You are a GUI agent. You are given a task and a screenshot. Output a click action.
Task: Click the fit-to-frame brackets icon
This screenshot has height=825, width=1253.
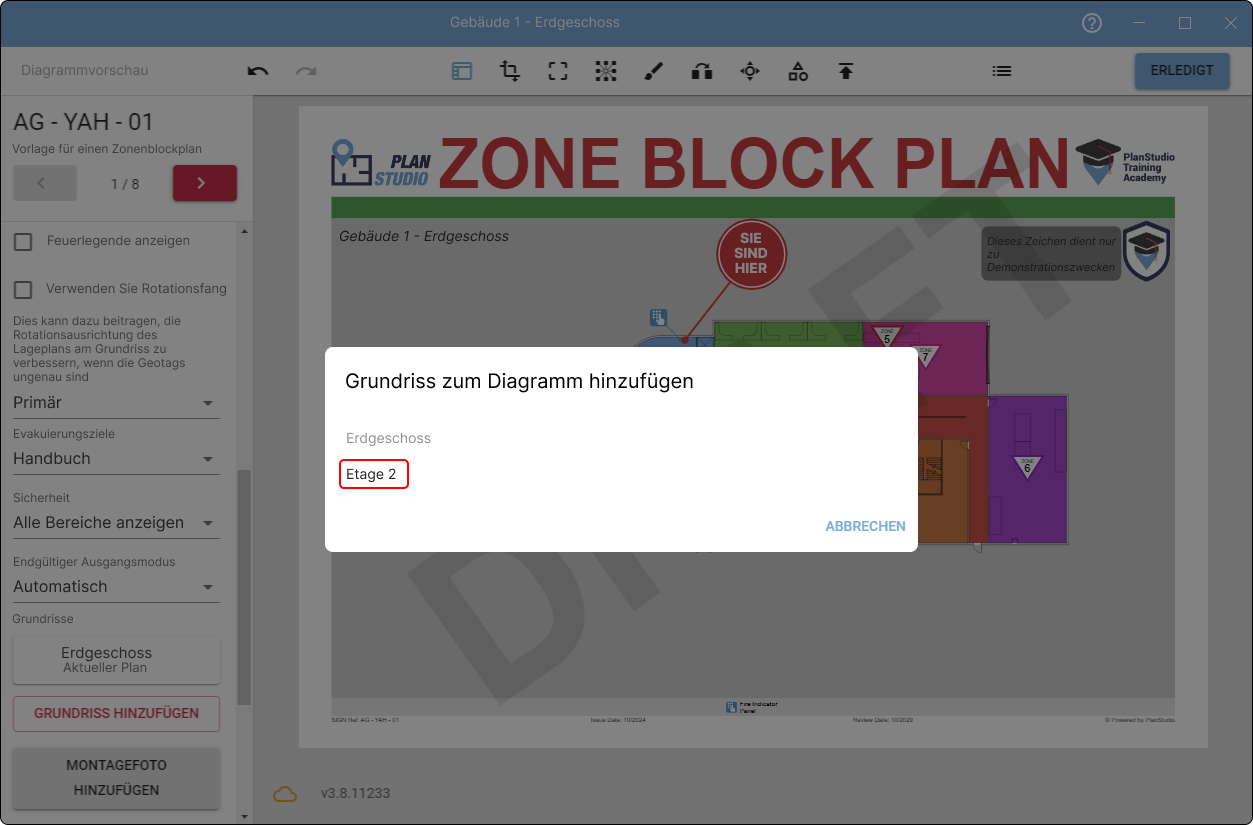(x=558, y=71)
